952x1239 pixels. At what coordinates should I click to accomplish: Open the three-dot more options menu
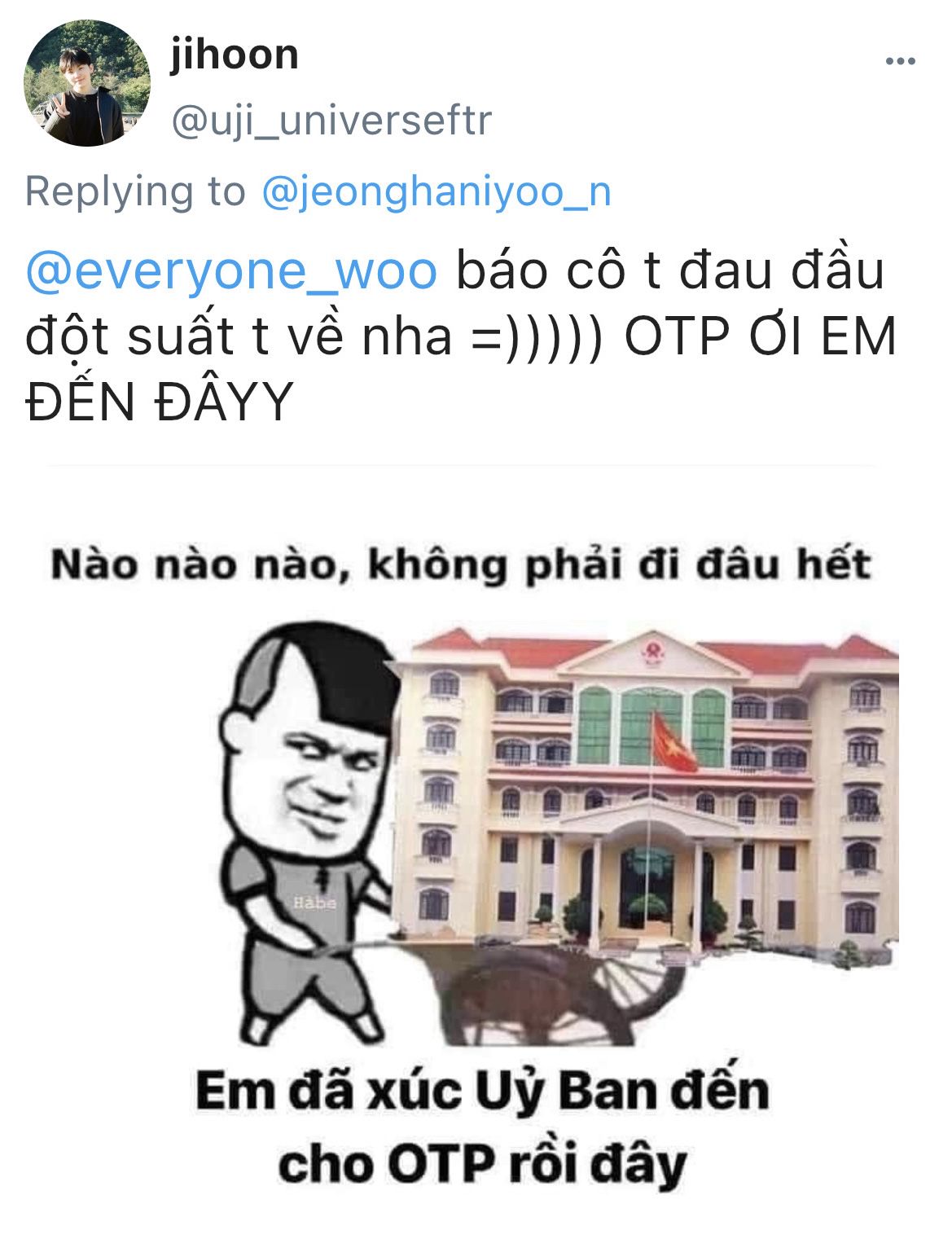click(x=901, y=61)
